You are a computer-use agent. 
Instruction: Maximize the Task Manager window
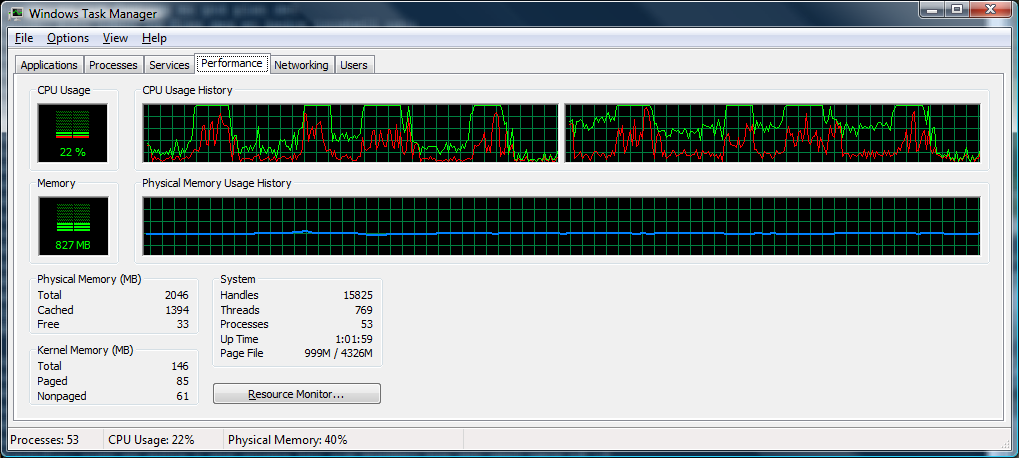[x=956, y=9]
